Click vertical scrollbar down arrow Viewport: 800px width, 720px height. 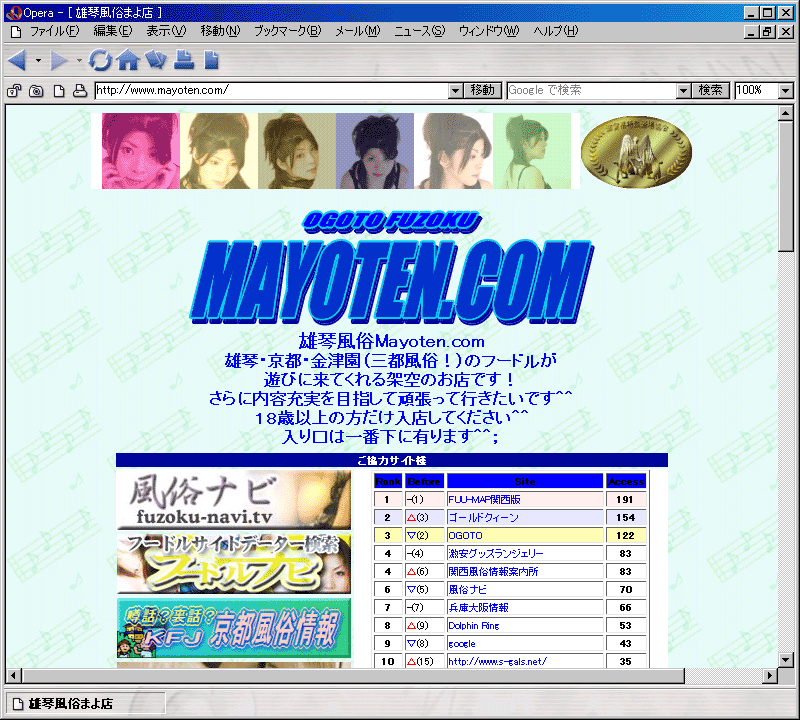tap(786, 659)
